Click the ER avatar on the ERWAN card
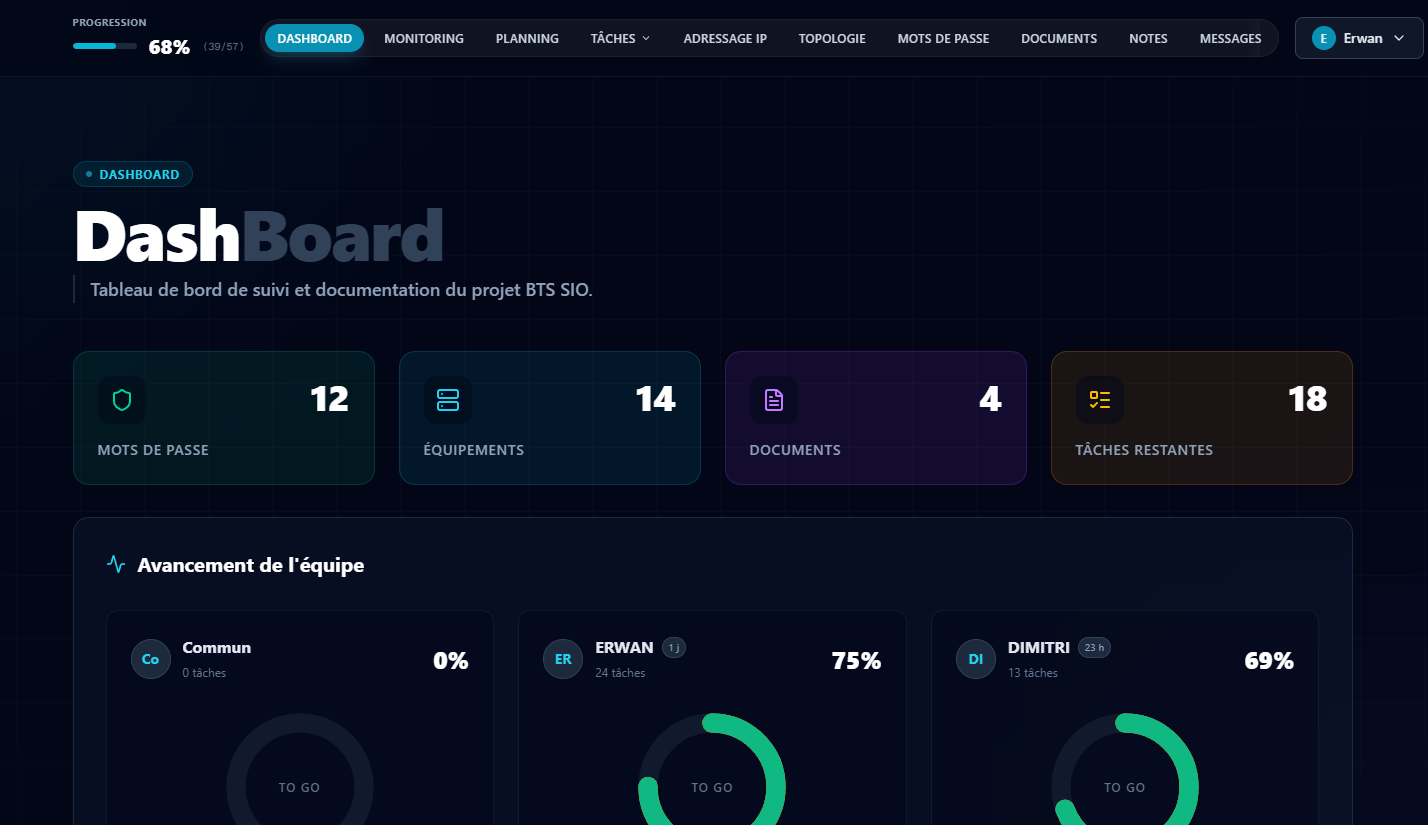 (563, 659)
